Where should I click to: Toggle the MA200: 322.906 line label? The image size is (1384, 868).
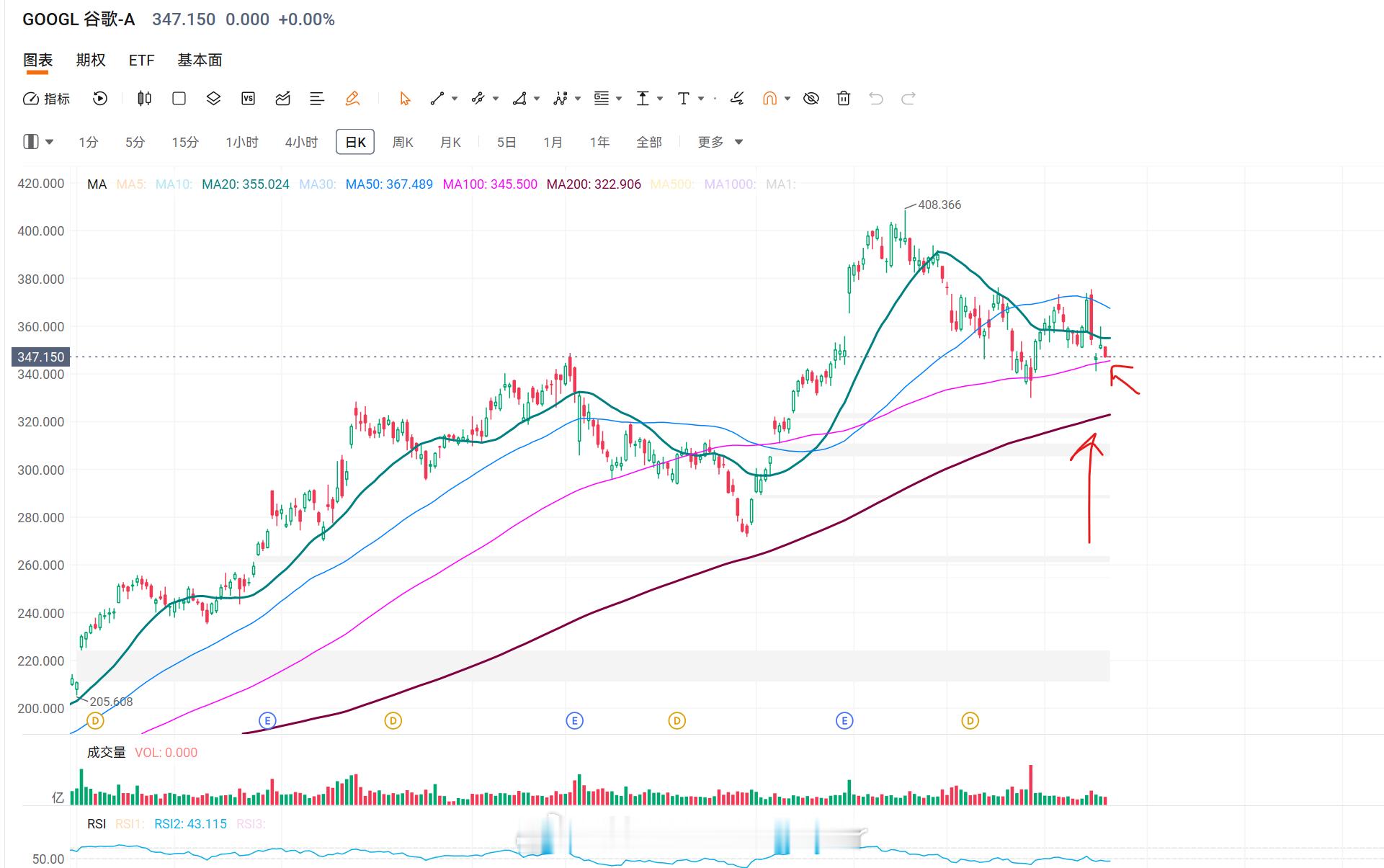(x=594, y=184)
